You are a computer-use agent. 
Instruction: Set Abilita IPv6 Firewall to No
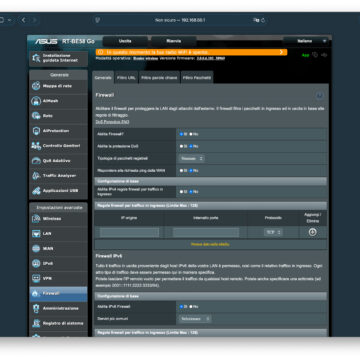(x=191, y=306)
